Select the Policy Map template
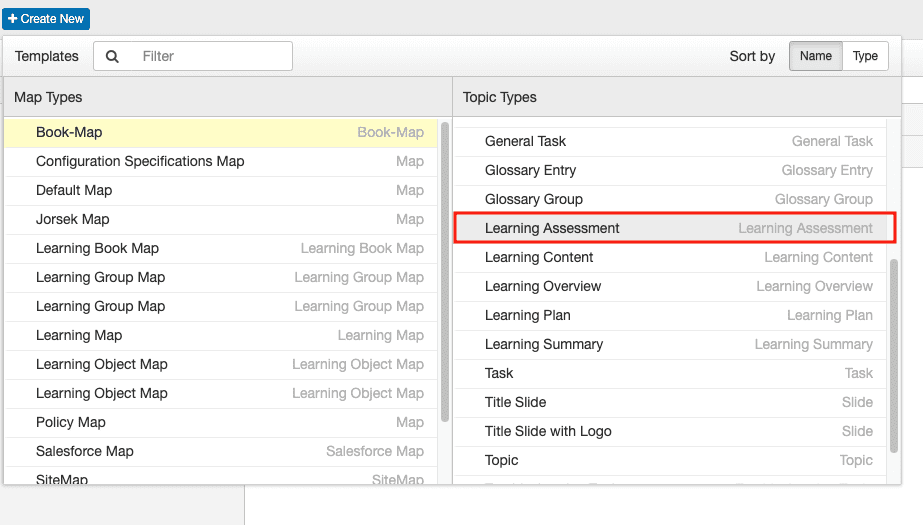This screenshot has height=525, width=923. coord(221,423)
